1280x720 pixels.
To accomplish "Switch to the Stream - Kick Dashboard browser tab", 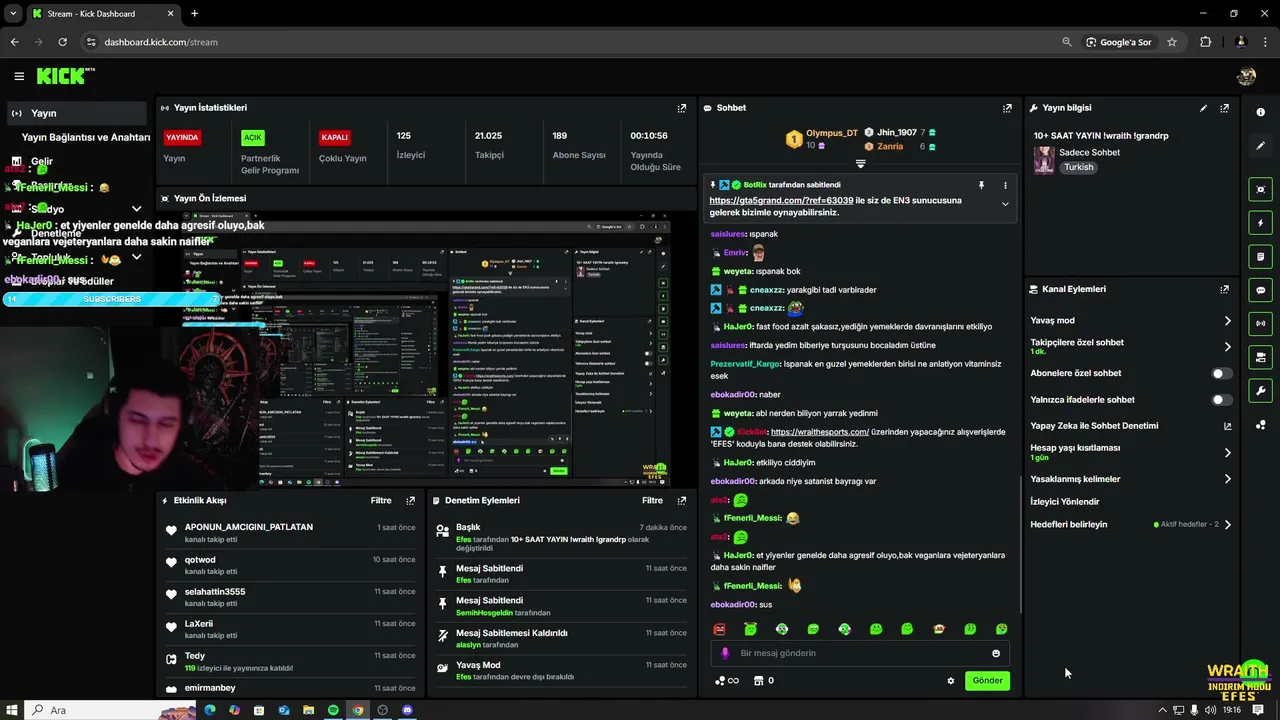I will click(102, 14).
